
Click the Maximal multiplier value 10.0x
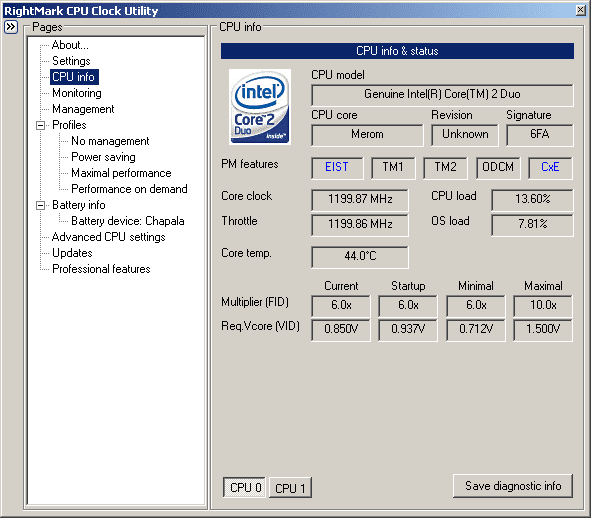[543, 306]
